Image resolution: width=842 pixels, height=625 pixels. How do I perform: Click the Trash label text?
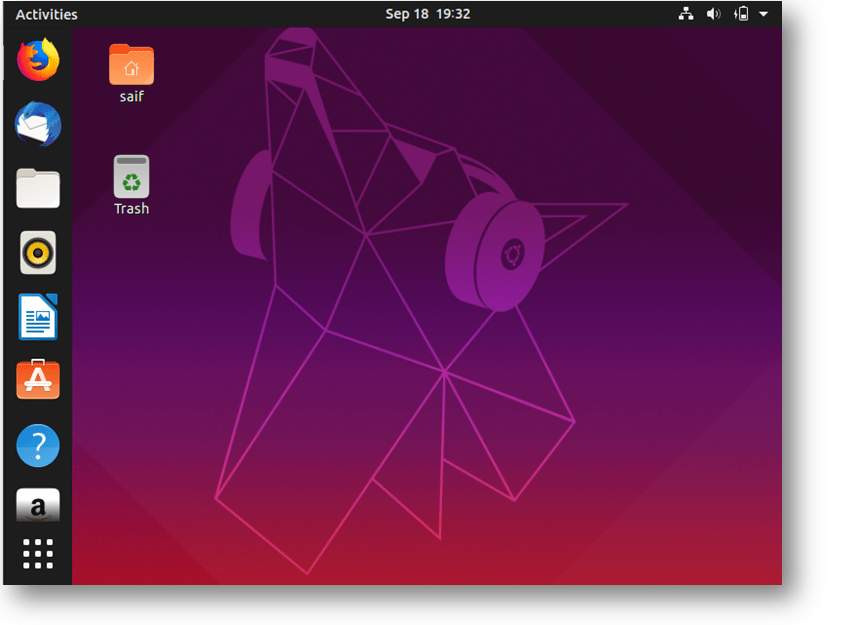coord(132,208)
